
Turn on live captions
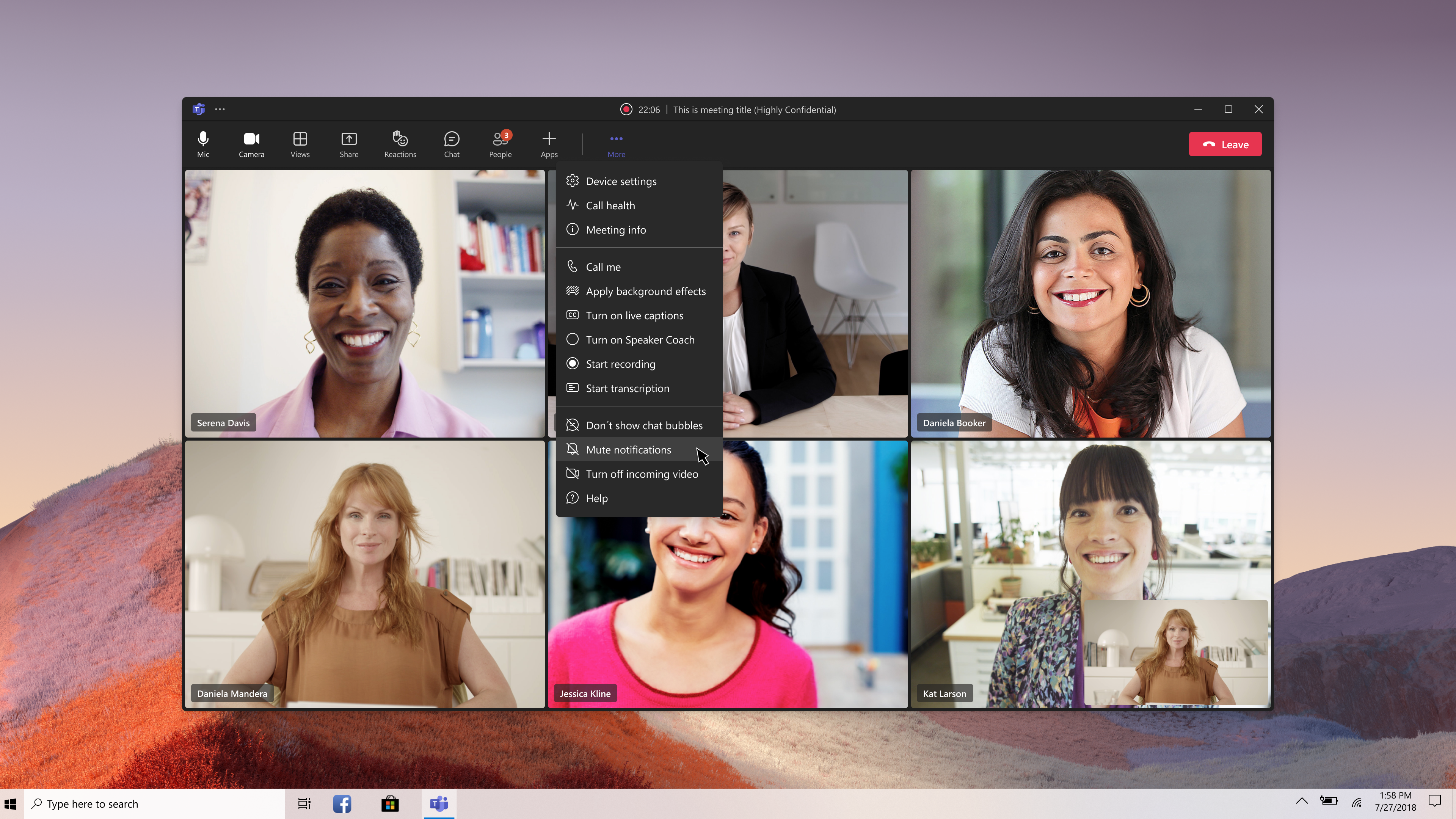(x=634, y=315)
